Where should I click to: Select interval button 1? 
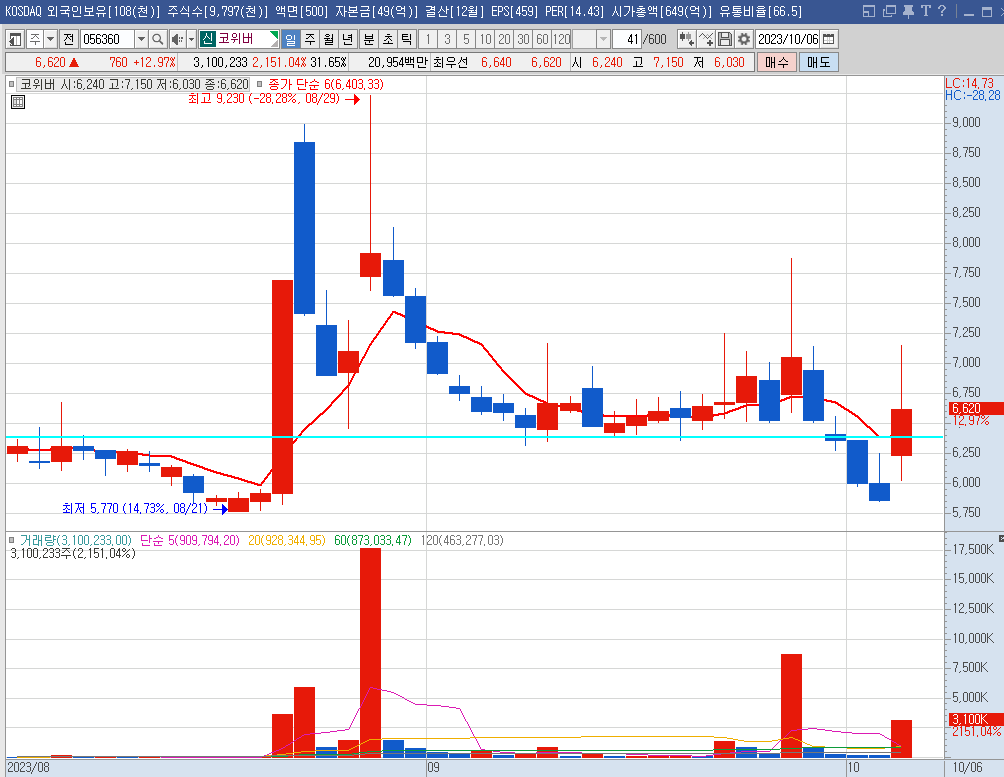click(428, 39)
